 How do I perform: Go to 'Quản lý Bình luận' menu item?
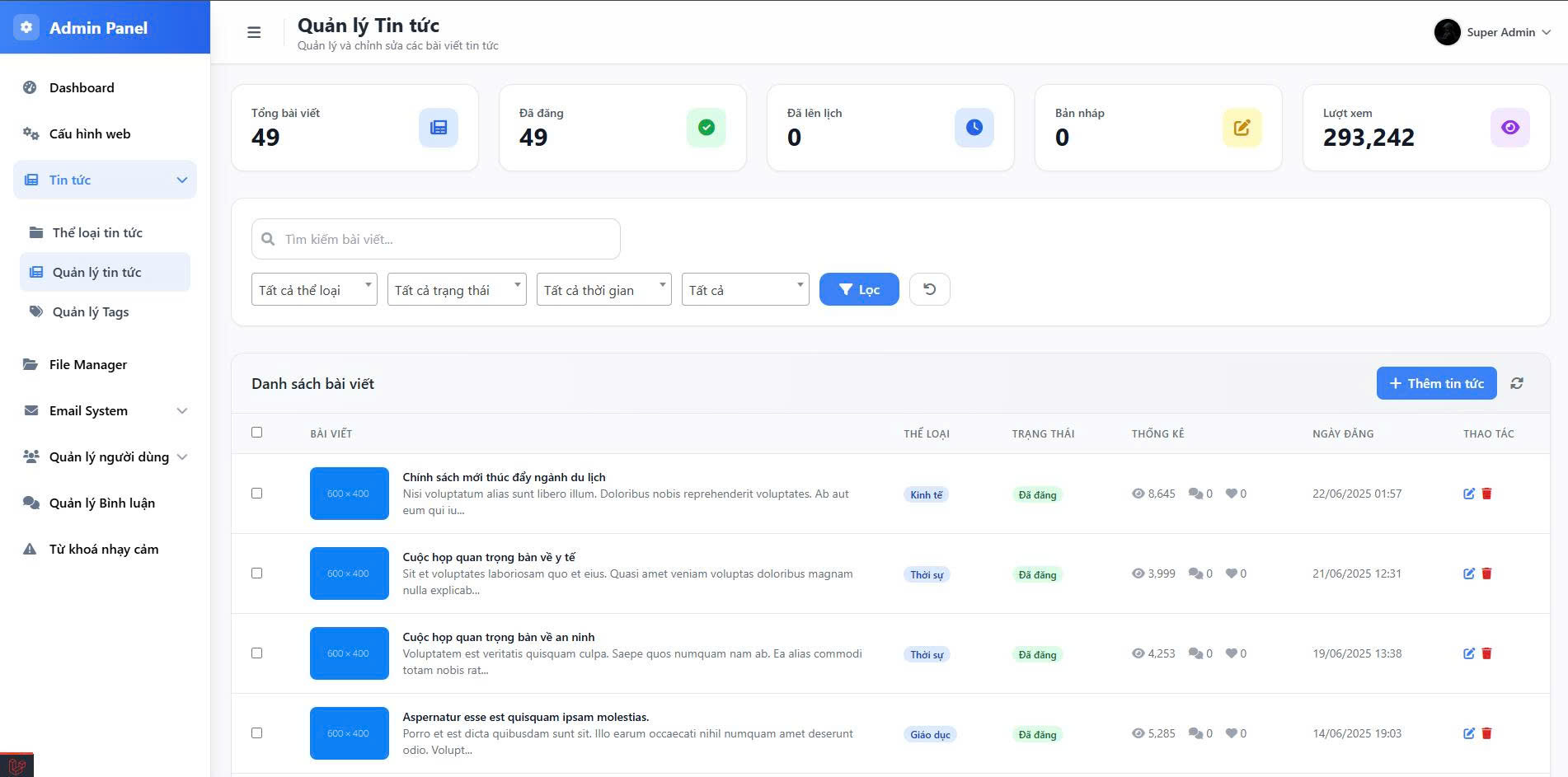pyautogui.click(x=101, y=503)
